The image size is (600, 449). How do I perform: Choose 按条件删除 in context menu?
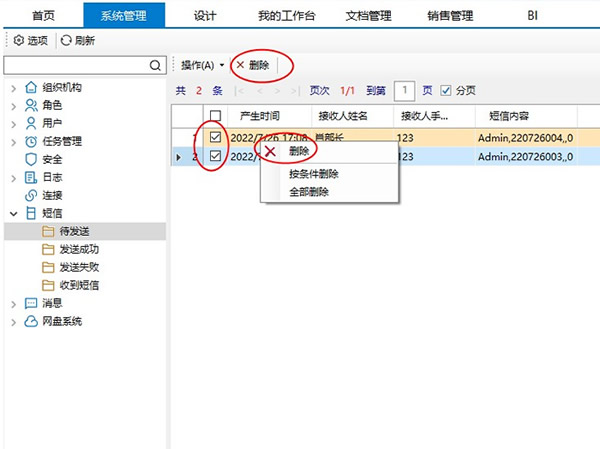(x=313, y=173)
